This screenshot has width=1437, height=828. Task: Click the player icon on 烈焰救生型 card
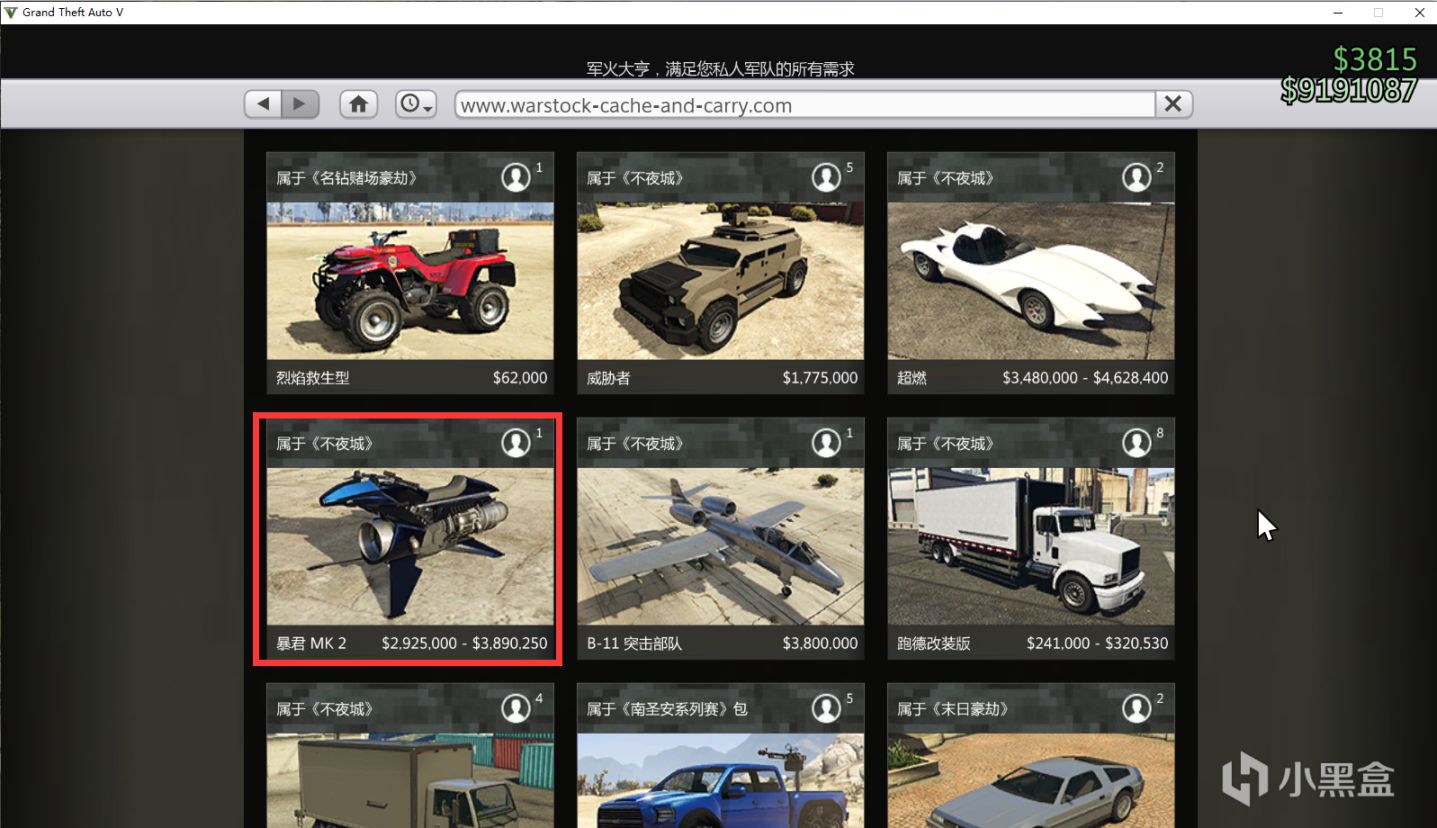(x=516, y=178)
